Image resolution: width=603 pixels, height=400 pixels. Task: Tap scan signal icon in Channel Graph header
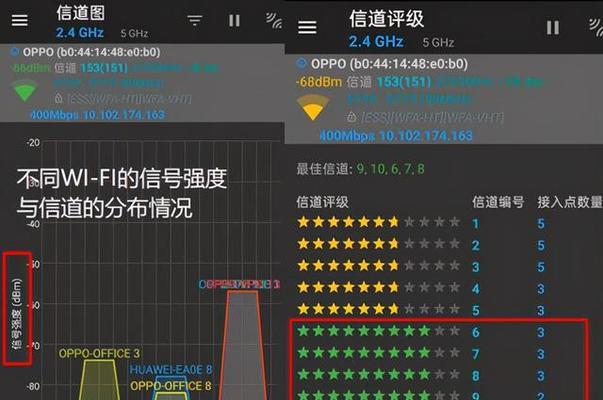274,20
